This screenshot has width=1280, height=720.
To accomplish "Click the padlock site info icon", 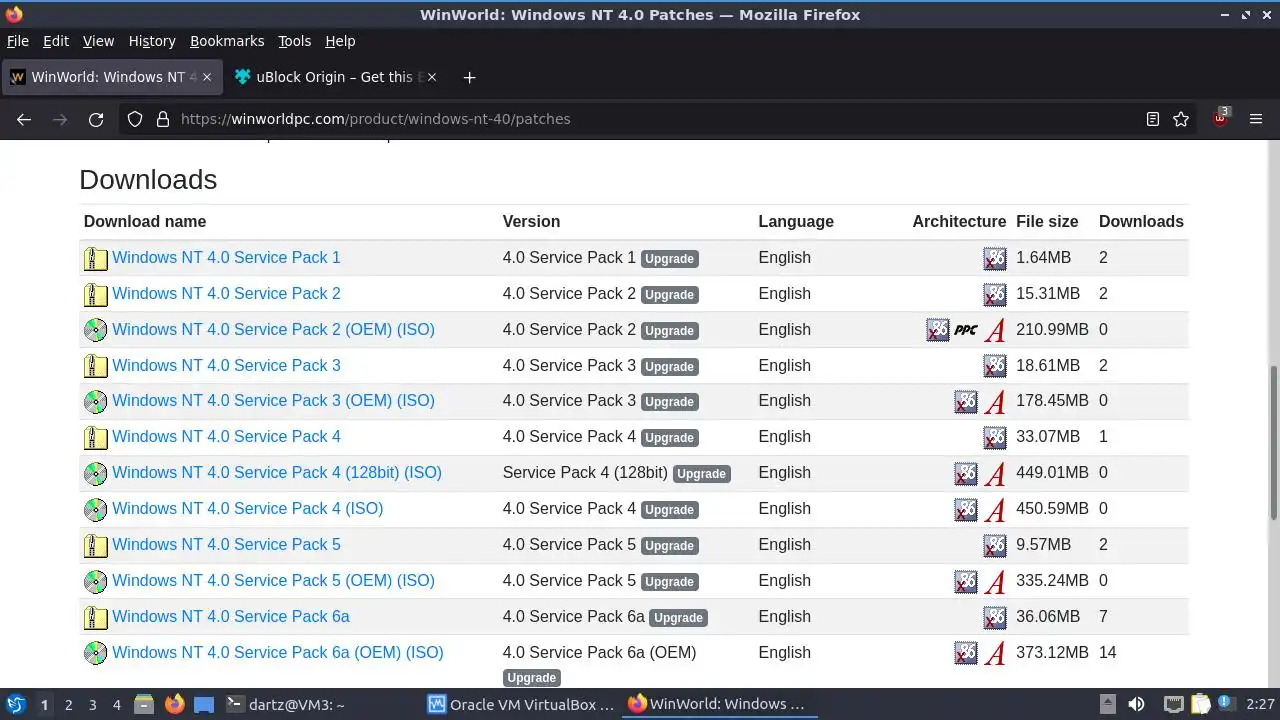I will (x=163, y=119).
